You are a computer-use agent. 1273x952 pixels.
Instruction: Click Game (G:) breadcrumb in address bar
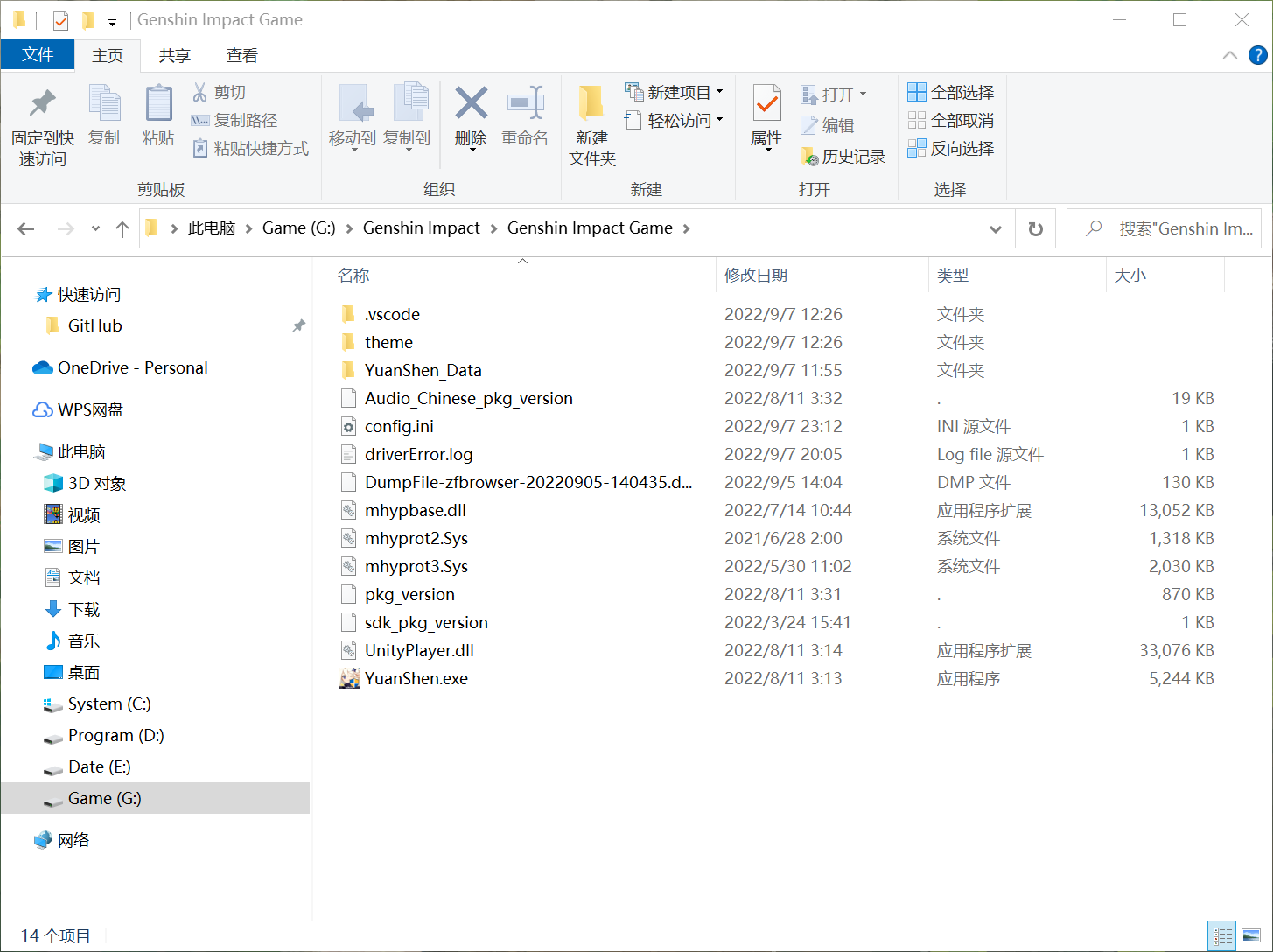click(x=299, y=227)
